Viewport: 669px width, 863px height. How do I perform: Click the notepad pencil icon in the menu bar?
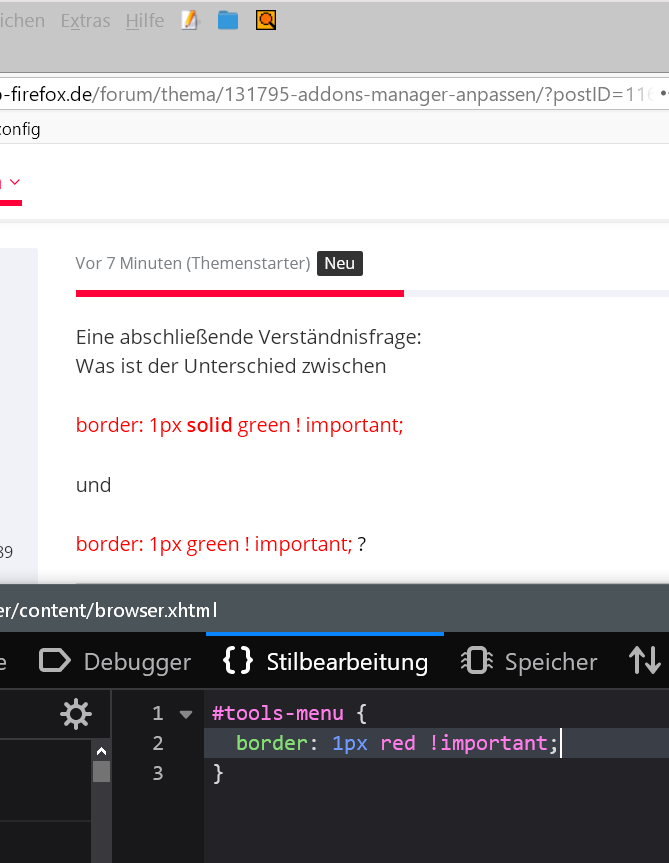[190, 20]
